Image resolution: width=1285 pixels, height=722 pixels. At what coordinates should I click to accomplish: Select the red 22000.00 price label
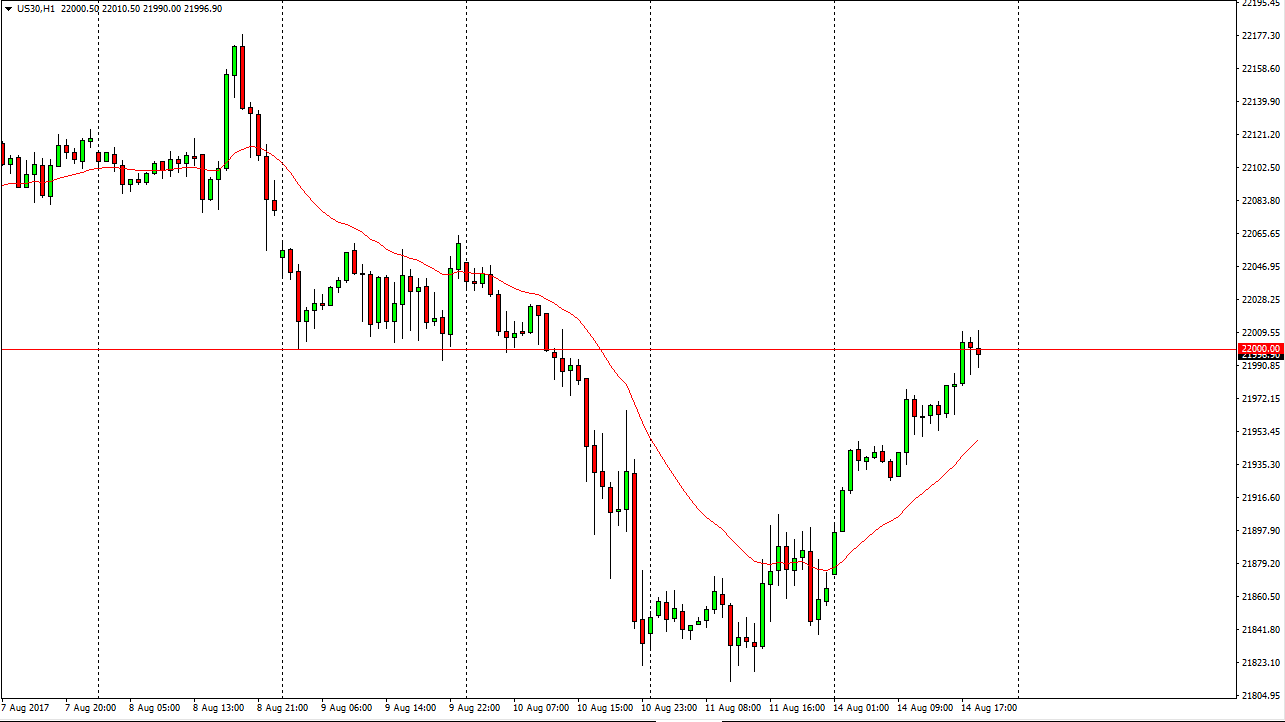point(1258,348)
